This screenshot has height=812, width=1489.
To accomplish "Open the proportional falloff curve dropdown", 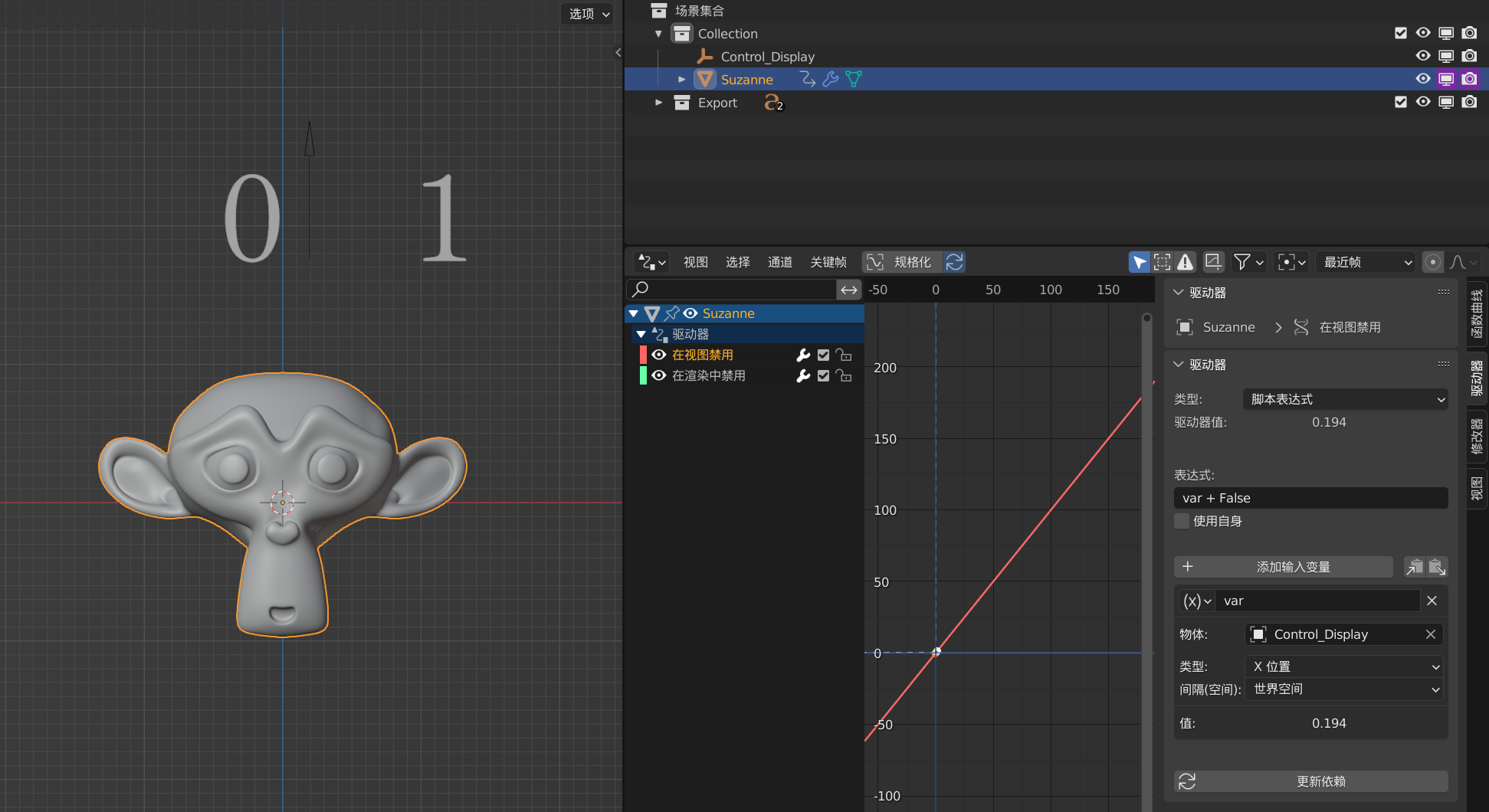I will 1463,262.
